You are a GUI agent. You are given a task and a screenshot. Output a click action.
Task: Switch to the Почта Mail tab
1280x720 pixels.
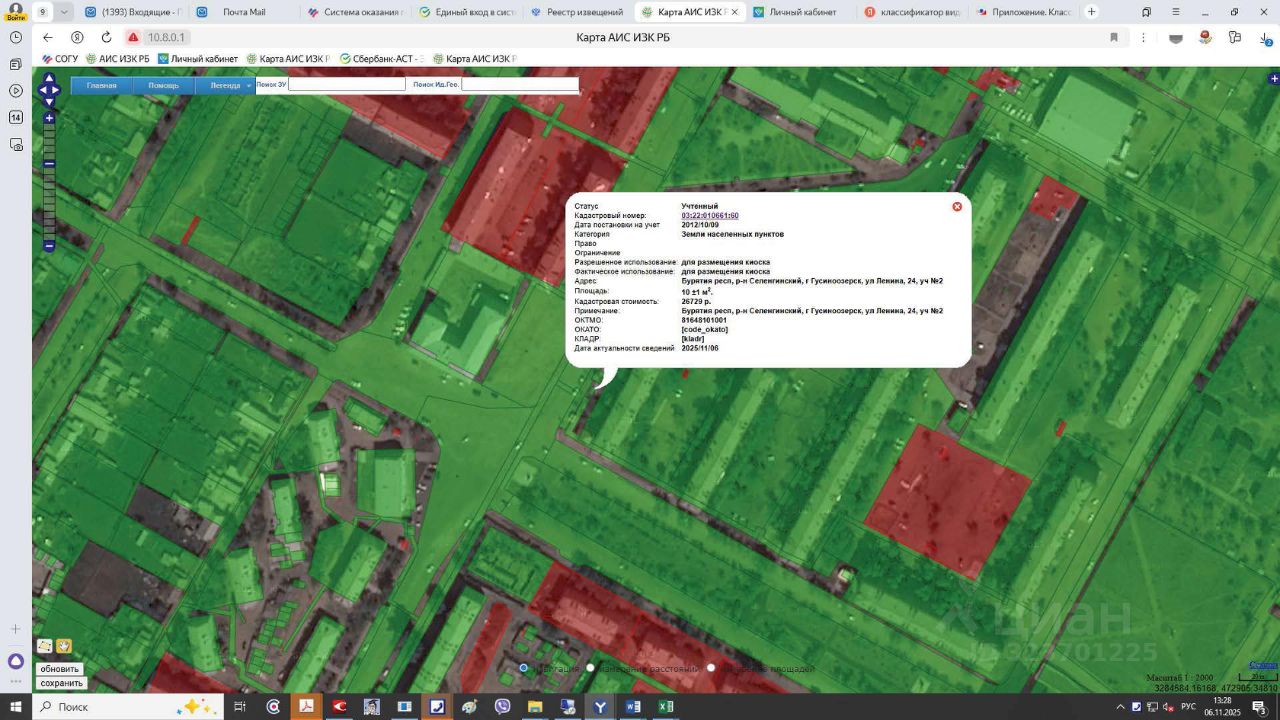(x=243, y=12)
